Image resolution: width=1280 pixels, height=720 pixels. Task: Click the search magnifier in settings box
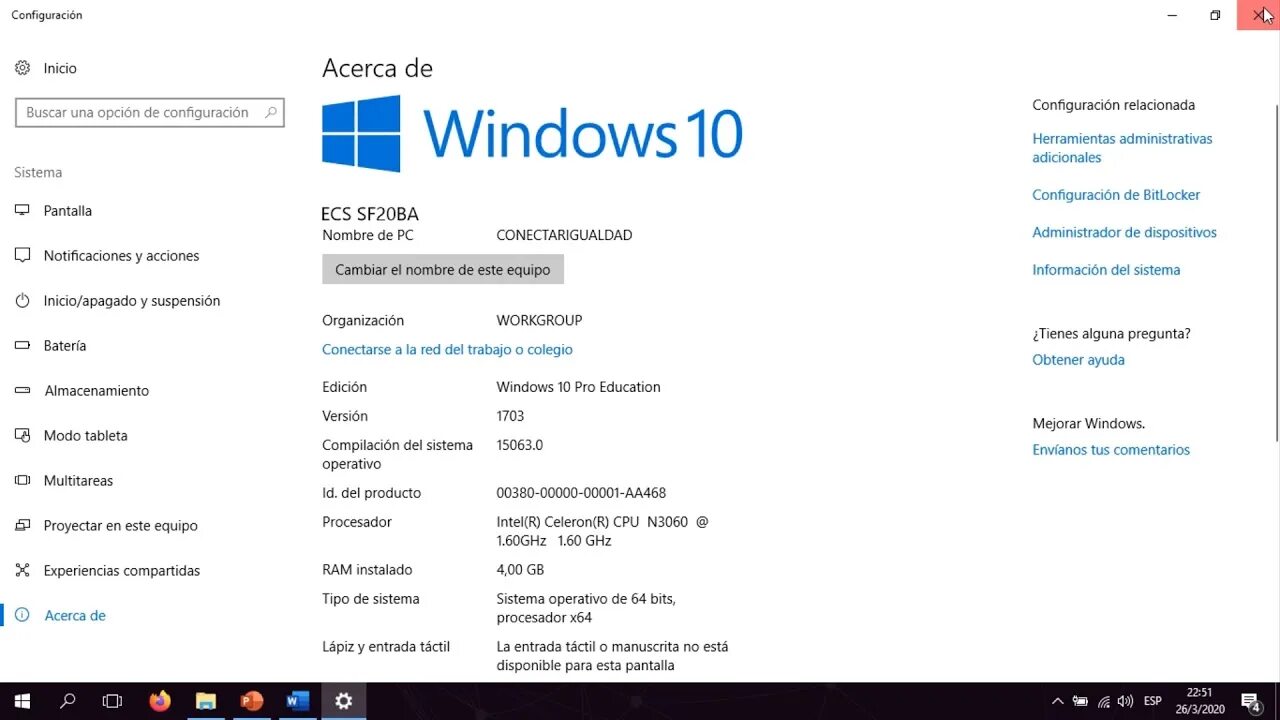(x=270, y=113)
